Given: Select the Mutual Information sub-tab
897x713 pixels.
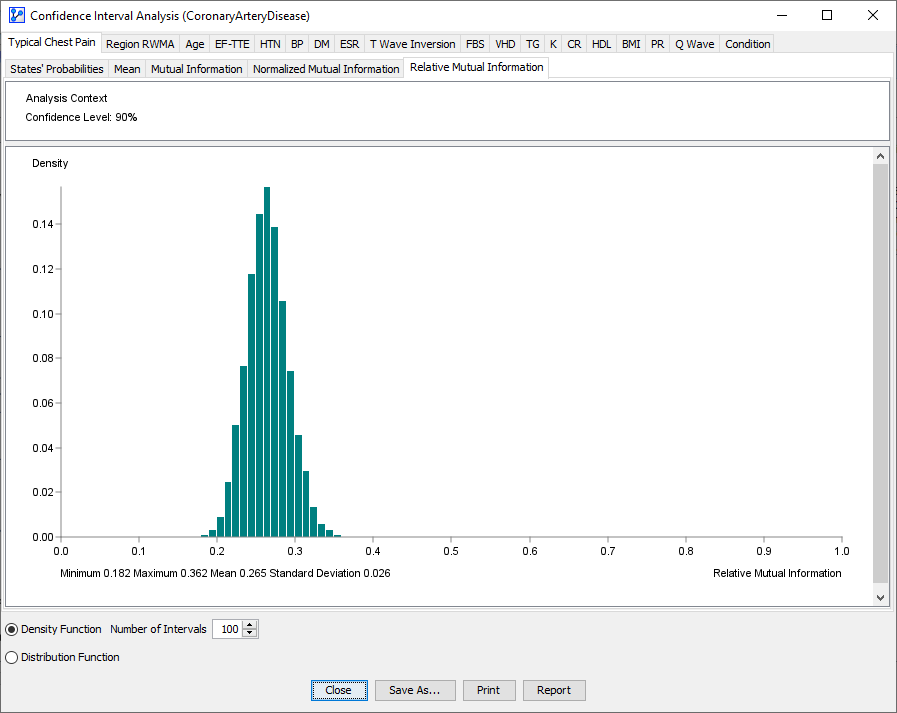Looking at the screenshot, I should click(196, 69).
